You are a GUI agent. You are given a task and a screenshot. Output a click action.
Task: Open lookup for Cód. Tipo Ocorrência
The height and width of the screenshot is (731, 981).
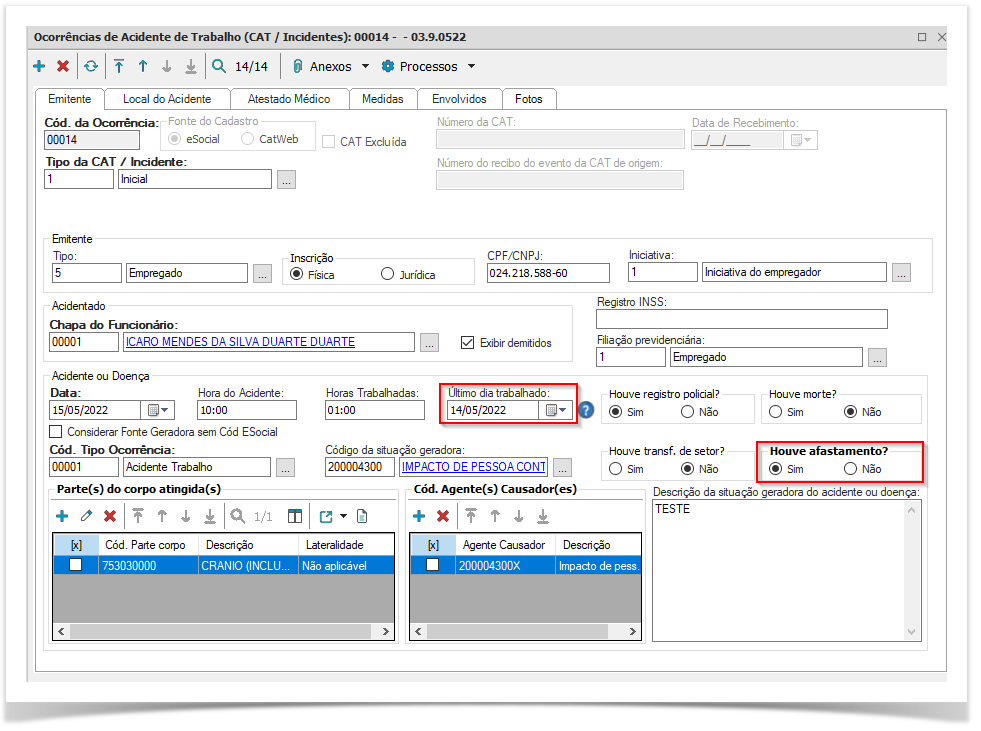pyautogui.click(x=285, y=468)
